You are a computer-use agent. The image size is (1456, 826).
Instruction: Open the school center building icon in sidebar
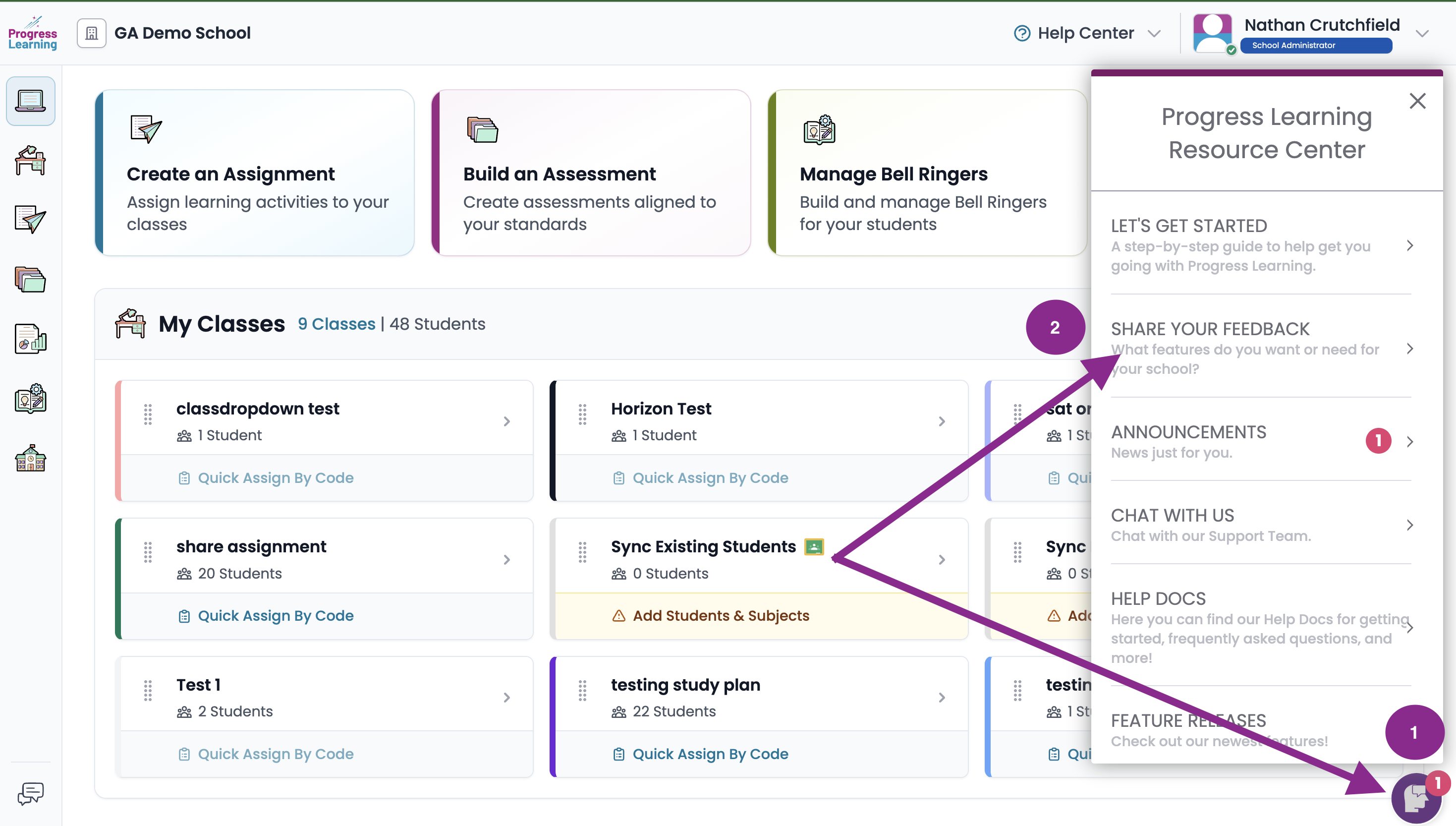tap(31, 458)
